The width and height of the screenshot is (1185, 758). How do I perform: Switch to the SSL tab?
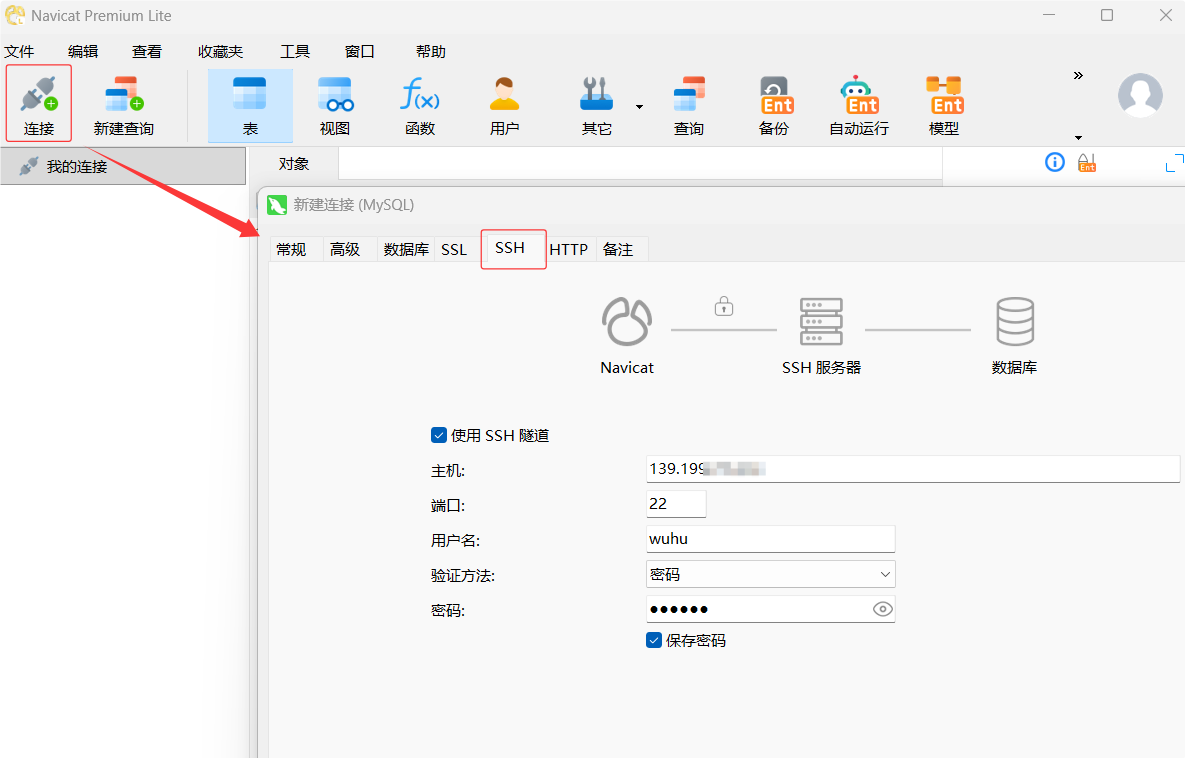tap(454, 249)
